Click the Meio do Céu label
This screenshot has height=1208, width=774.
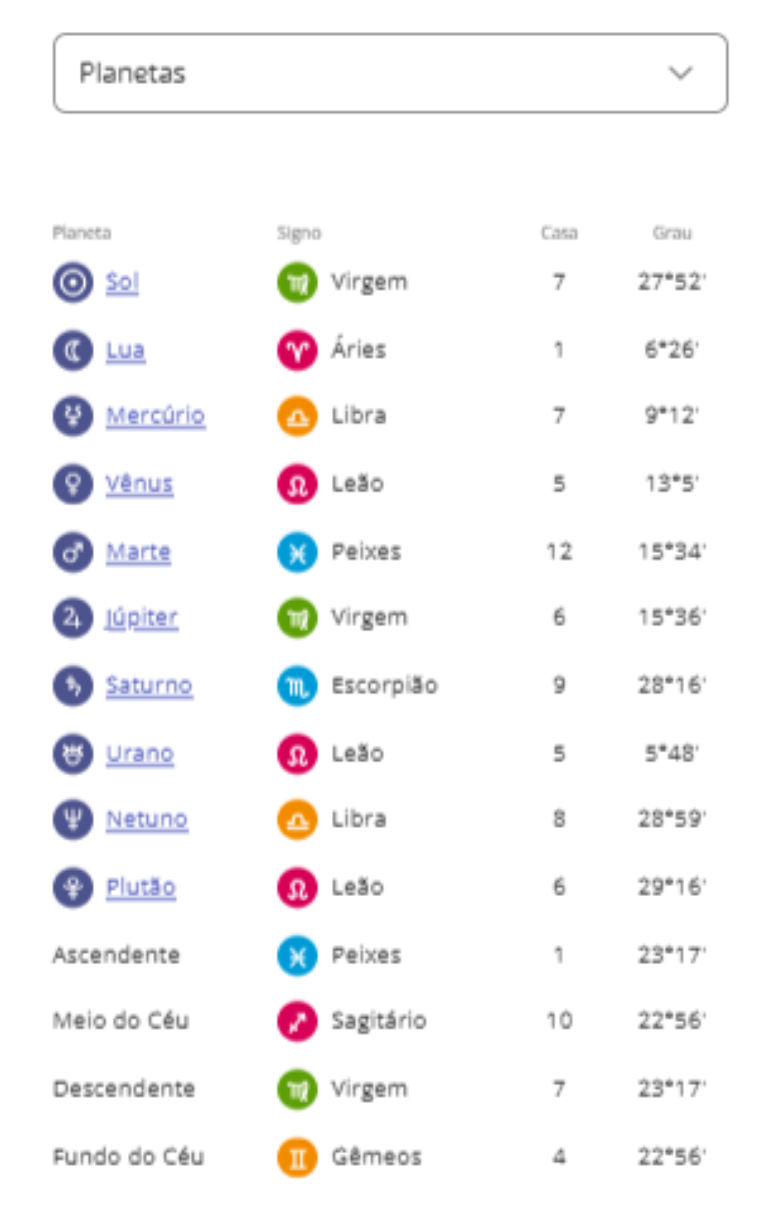tap(120, 1021)
